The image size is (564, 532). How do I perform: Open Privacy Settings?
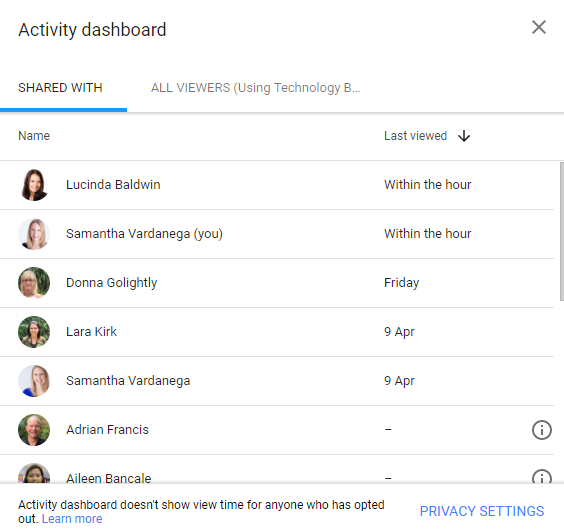482,511
